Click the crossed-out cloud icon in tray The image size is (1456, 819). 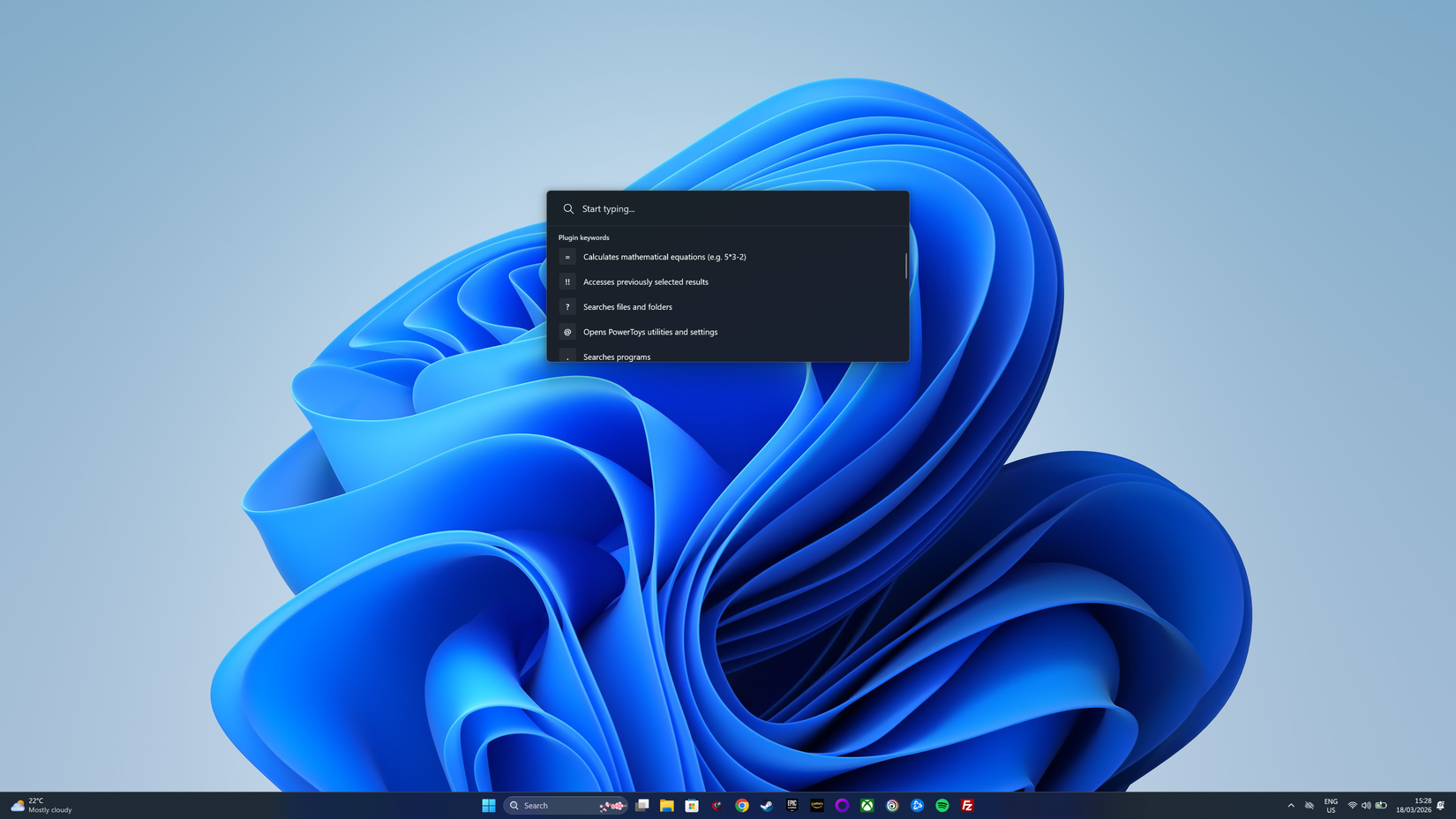coord(1310,805)
